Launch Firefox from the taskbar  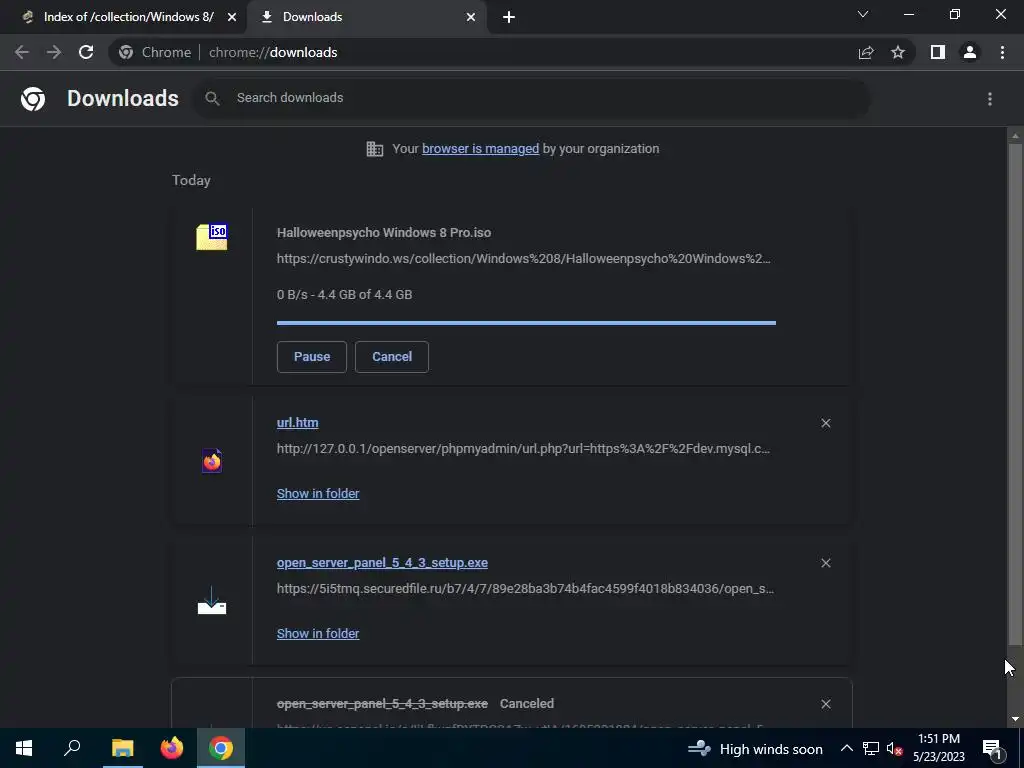pos(172,748)
